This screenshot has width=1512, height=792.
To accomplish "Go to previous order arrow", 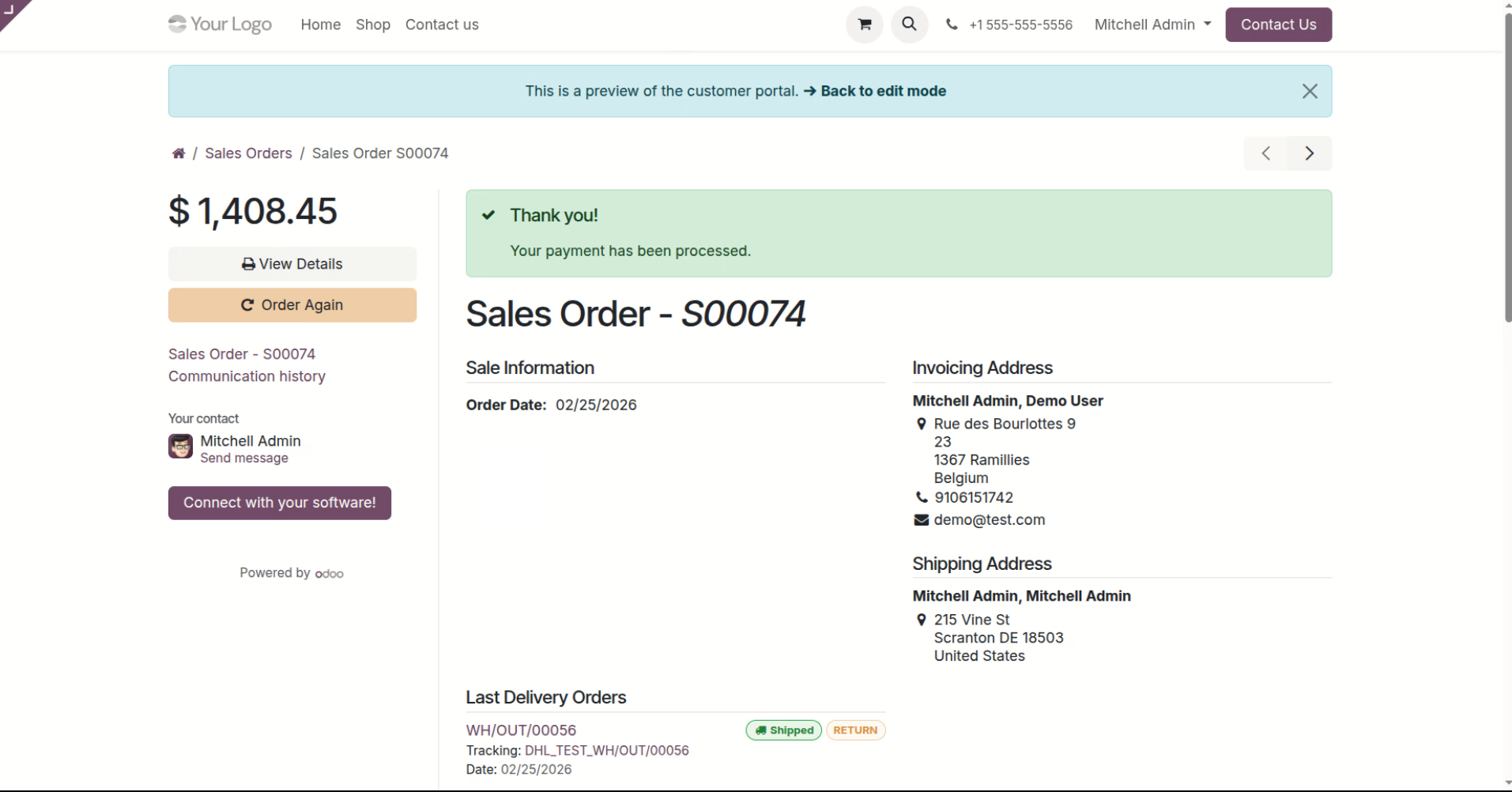I will 1265,153.
